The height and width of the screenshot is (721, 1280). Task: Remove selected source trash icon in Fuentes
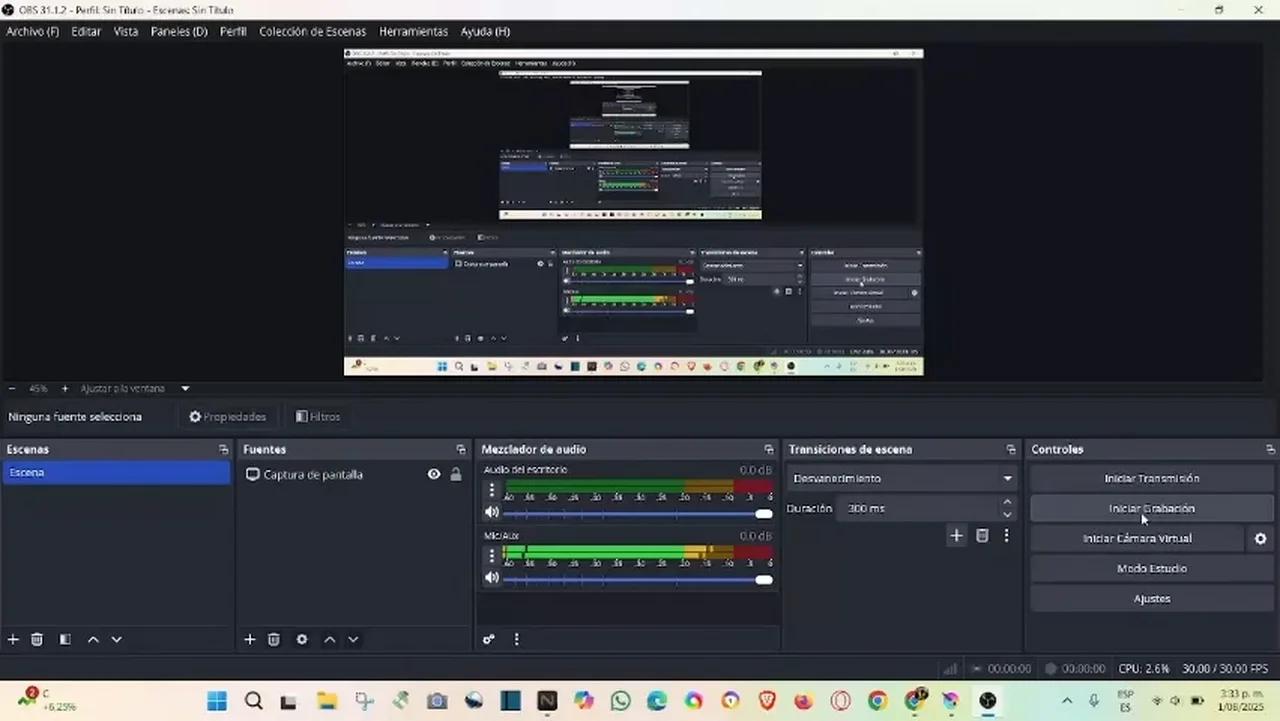tap(274, 640)
